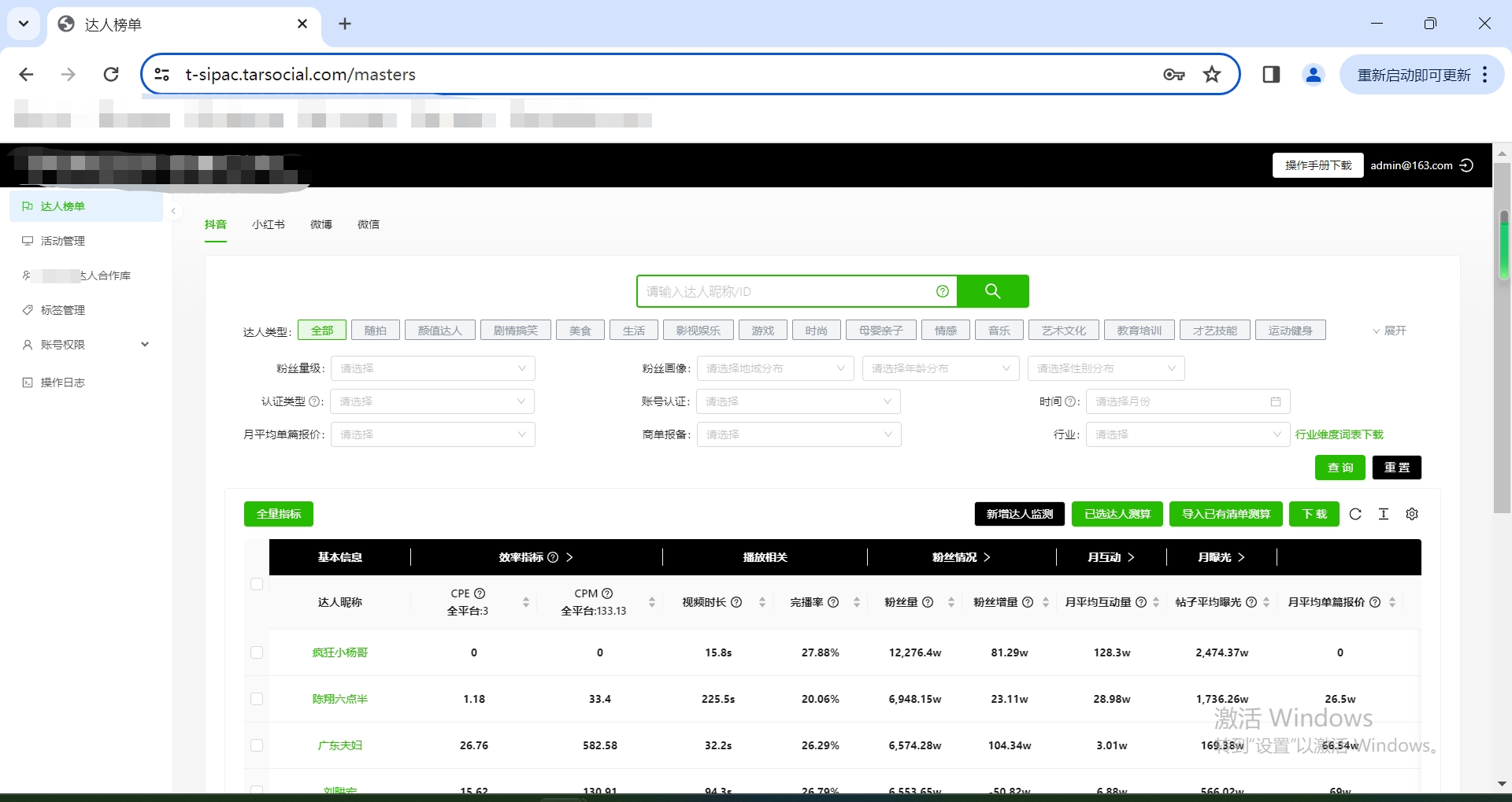The image size is (1512, 802).
Task: Tick the checkbox for 陈翔六点半 row
Action: (257, 699)
